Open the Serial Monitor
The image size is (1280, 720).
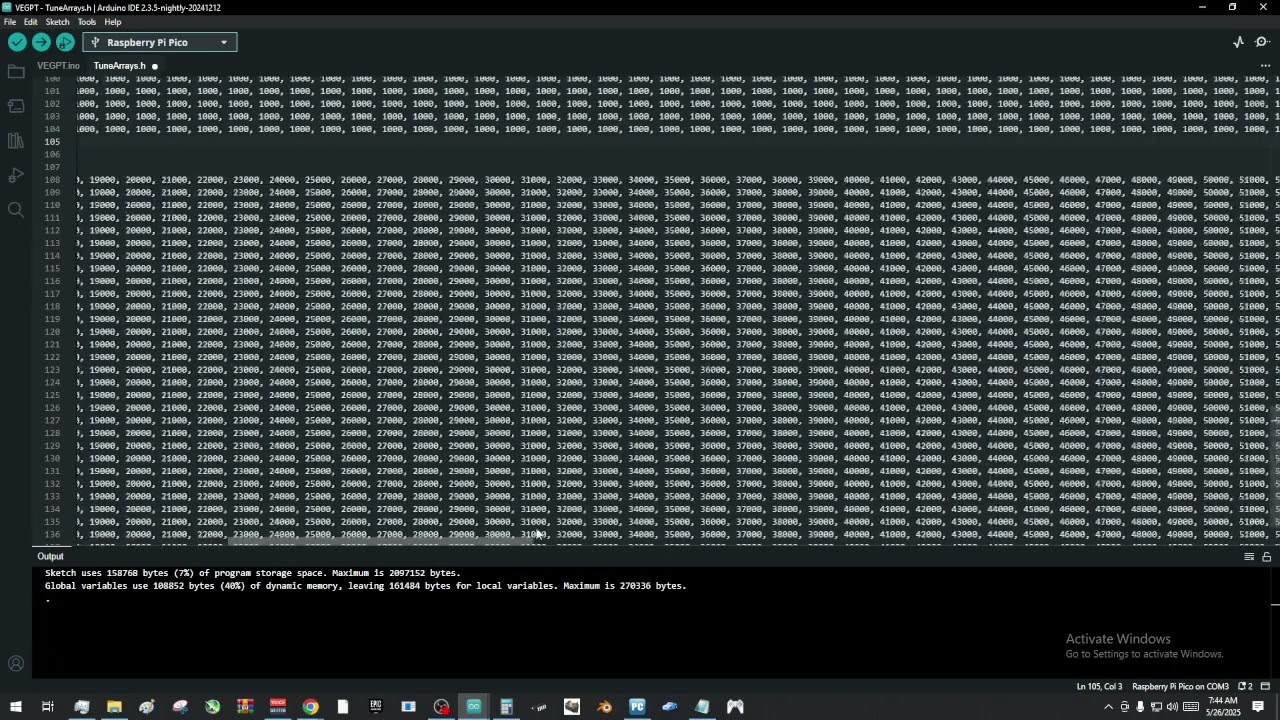(1262, 42)
